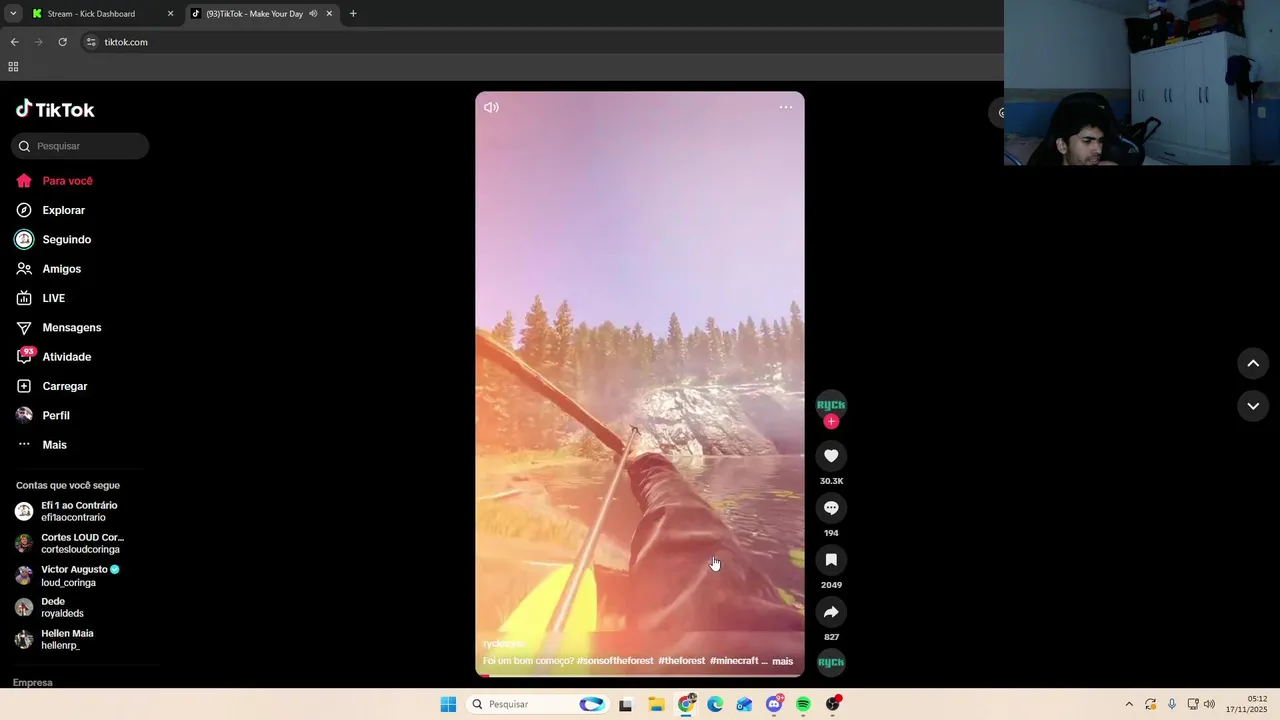
Task: Open the sound disc icon below share
Action: 831,662
